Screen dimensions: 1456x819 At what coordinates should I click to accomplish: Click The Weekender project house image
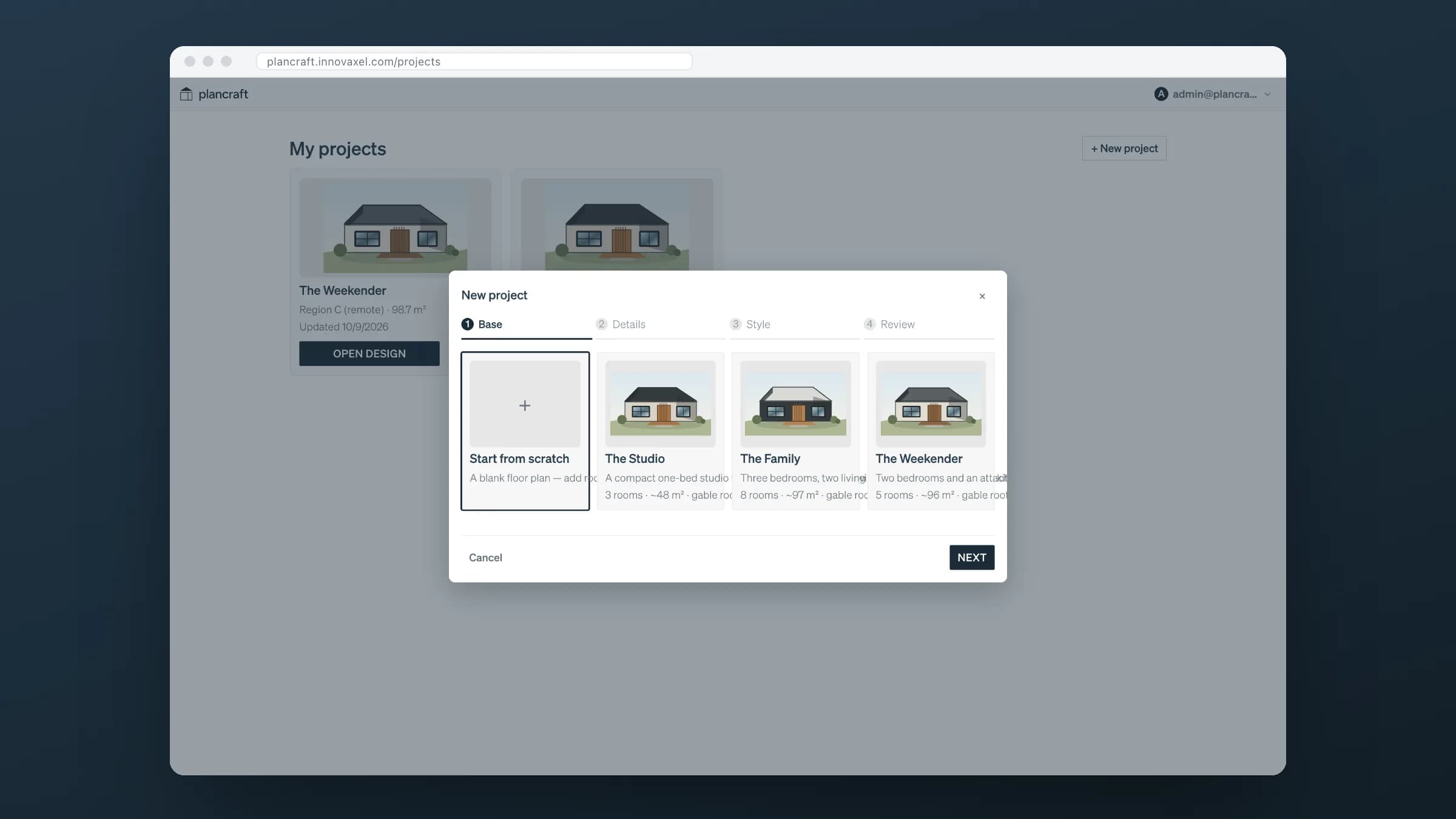pos(395,227)
